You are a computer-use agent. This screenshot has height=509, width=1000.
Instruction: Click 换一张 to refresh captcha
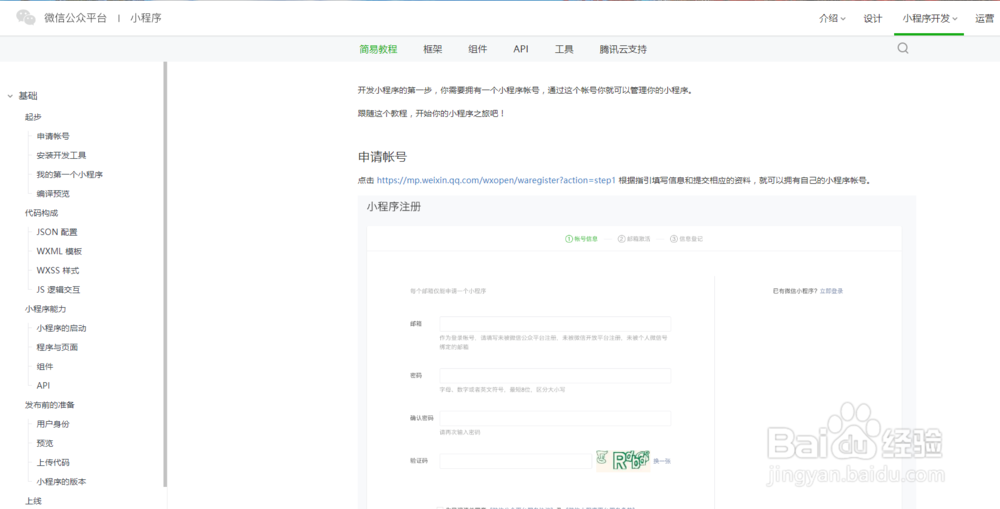[x=662, y=461]
